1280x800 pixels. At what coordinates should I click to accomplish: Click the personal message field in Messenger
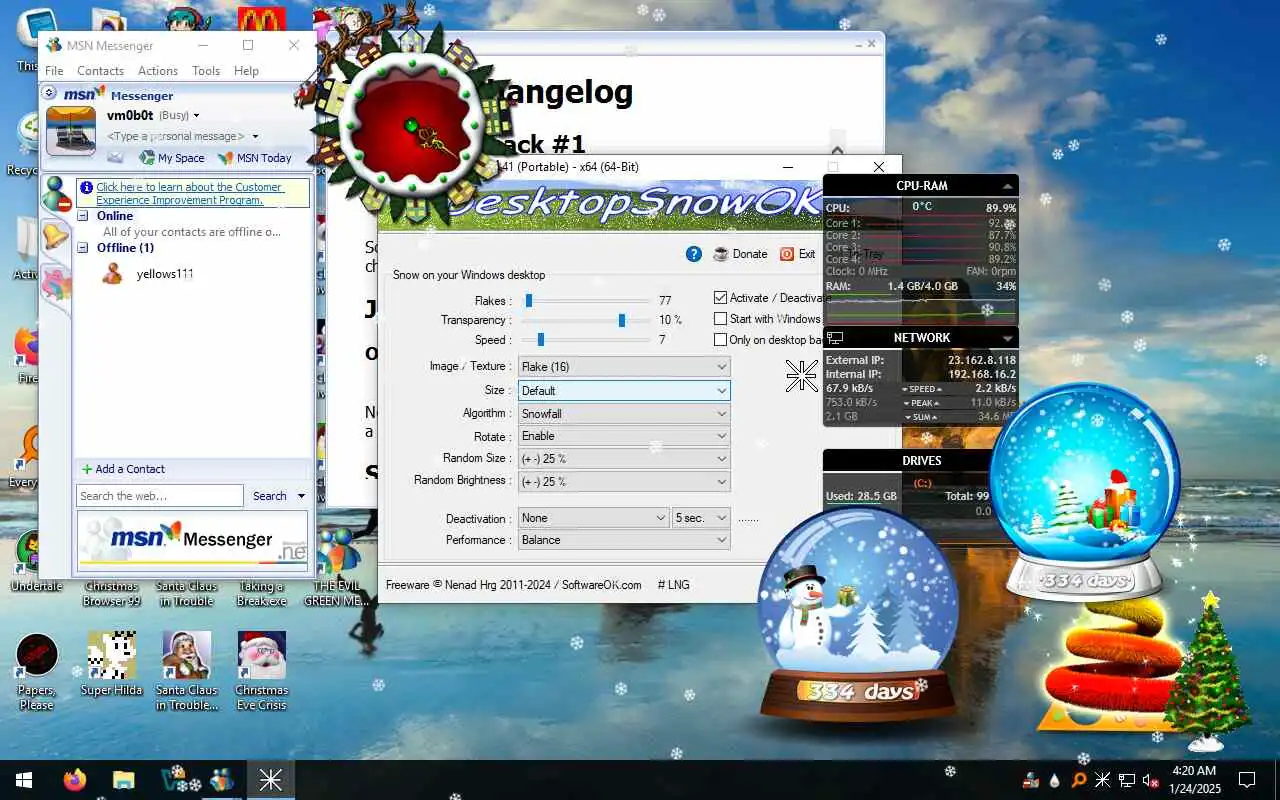pos(177,136)
